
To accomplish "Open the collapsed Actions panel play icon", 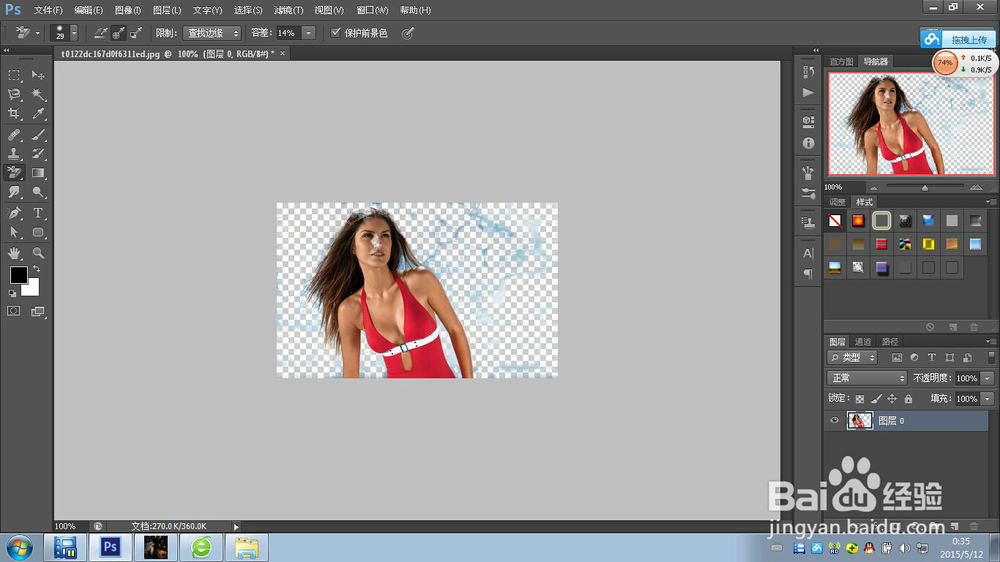I will tap(809, 92).
